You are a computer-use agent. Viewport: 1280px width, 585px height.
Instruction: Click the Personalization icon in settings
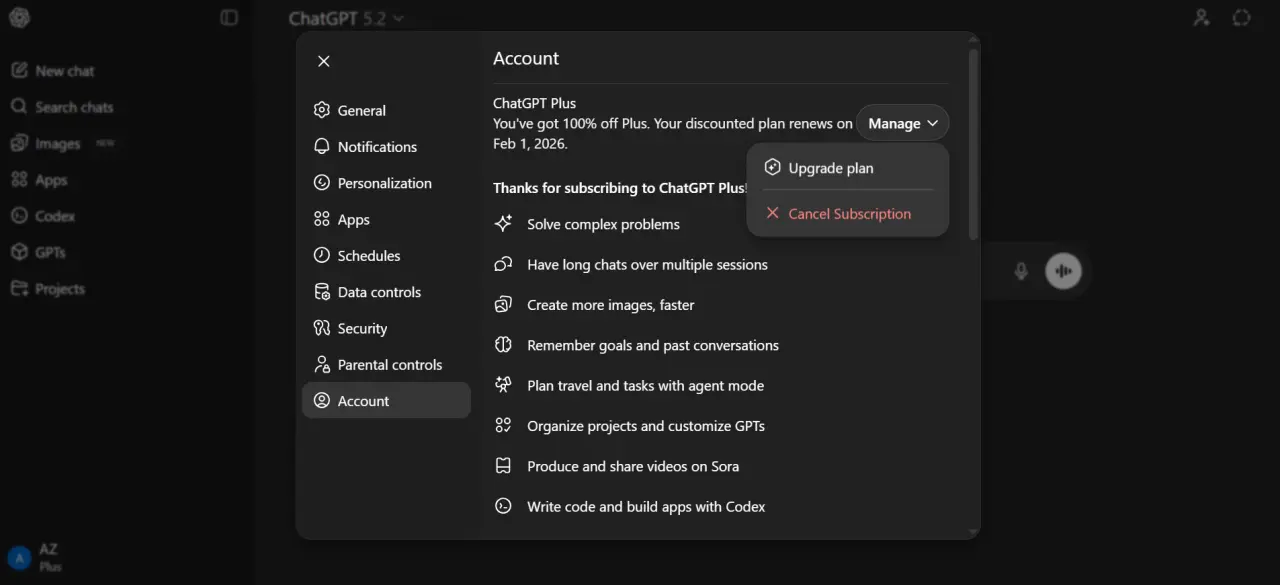[321, 183]
